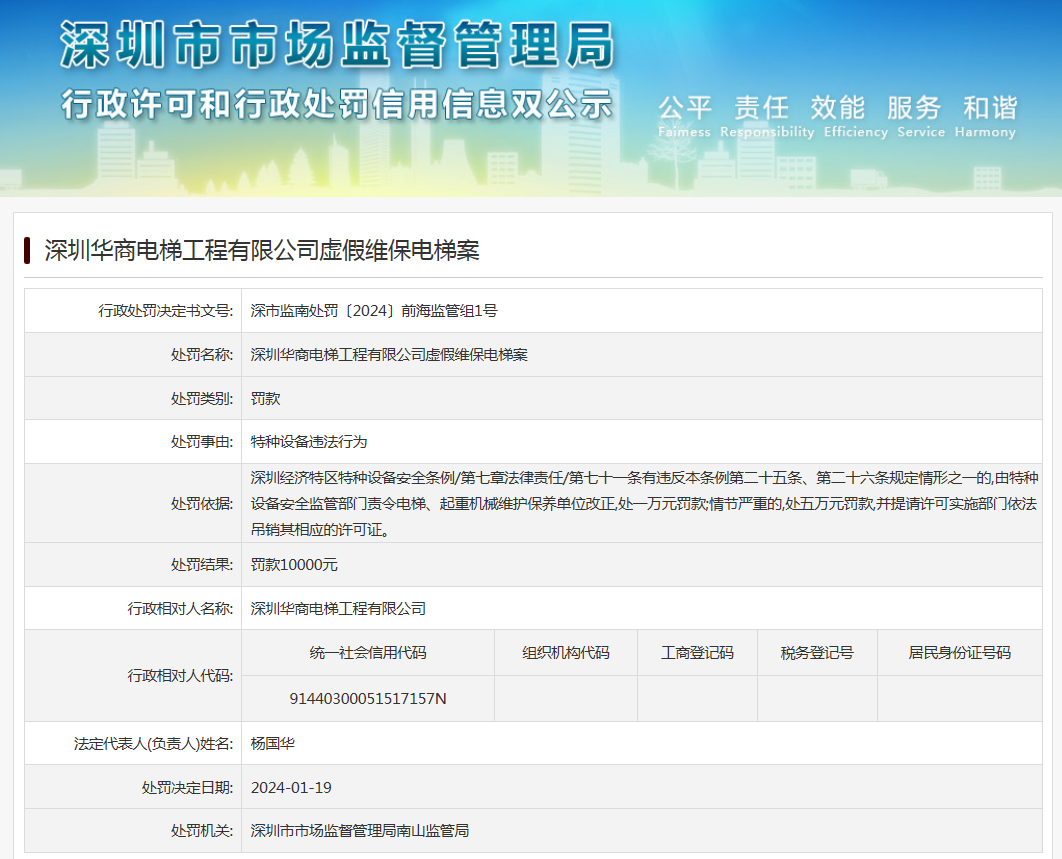Image resolution: width=1062 pixels, height=859 pixels.
Task: Click the legal representative name 杨国华
Action: [273, 743]
